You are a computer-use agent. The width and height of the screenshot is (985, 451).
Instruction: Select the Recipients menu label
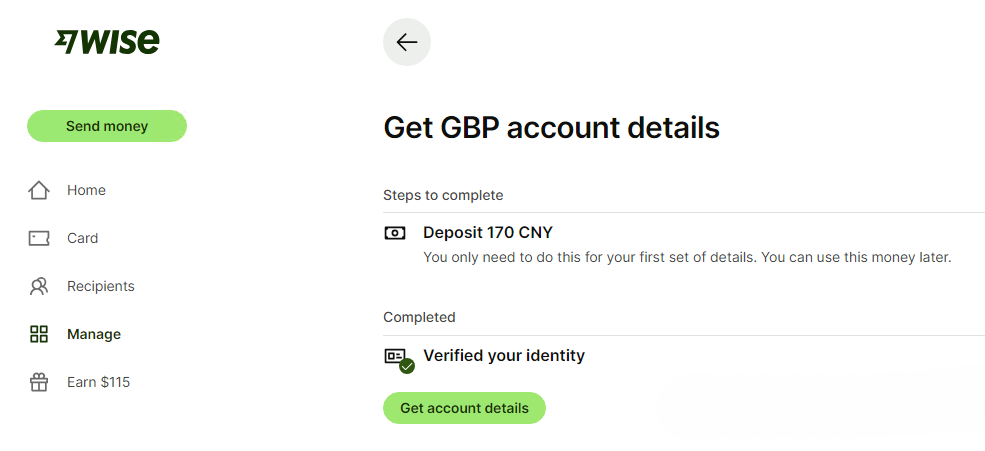[100, 286]
